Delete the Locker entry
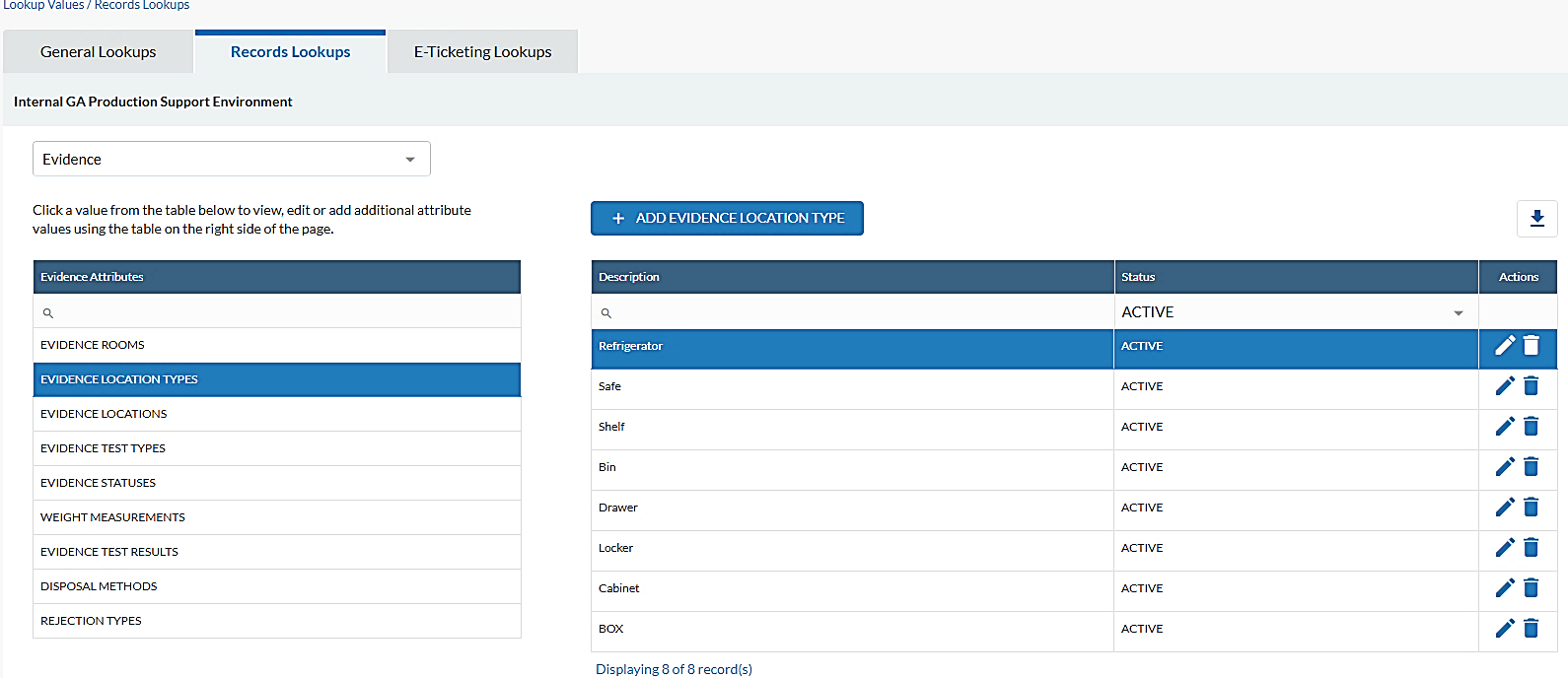This screenshot has height=678, width=1568. (1532, 547)
